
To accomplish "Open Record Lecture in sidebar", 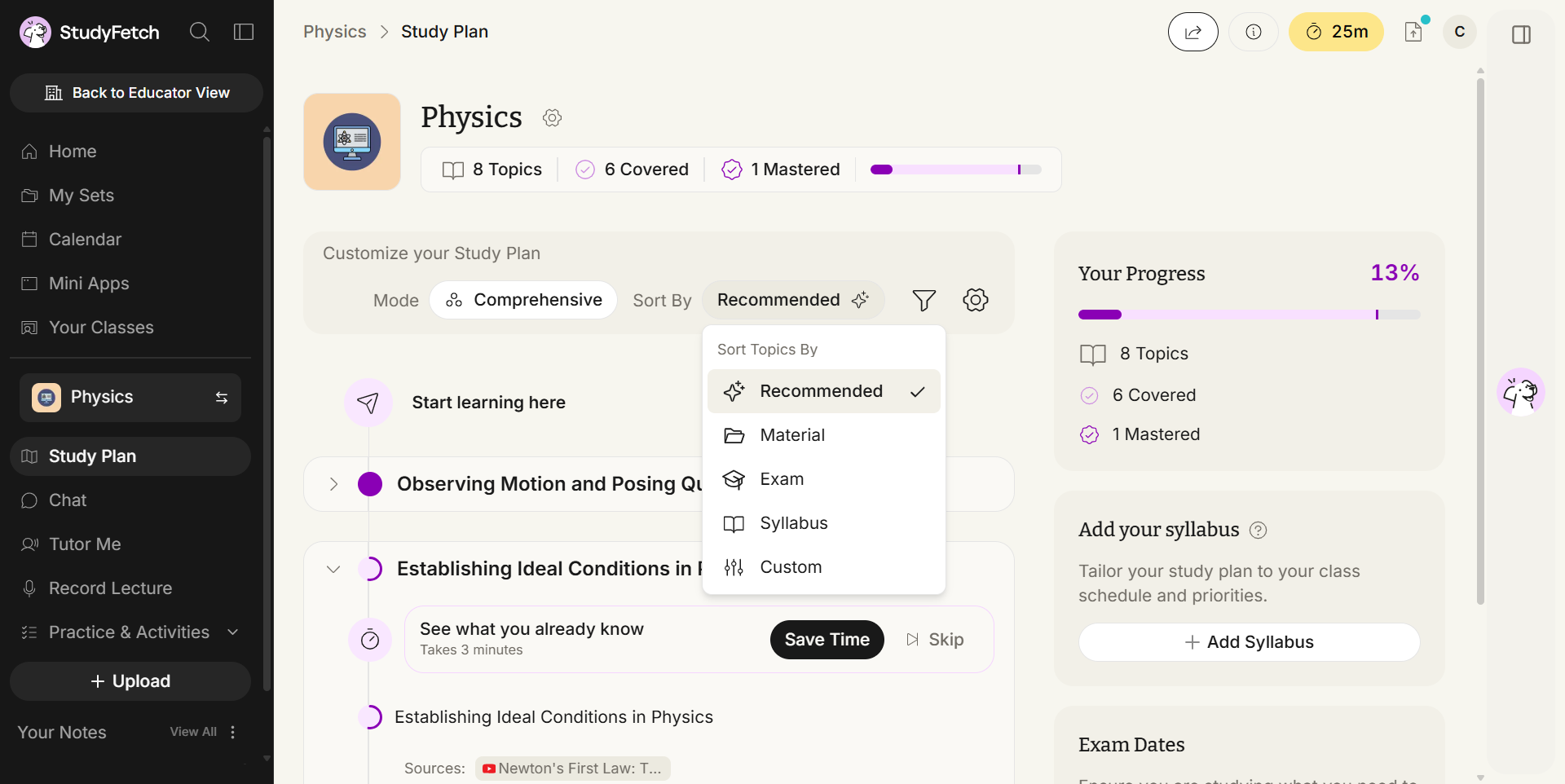I will [x=130, y=588].
